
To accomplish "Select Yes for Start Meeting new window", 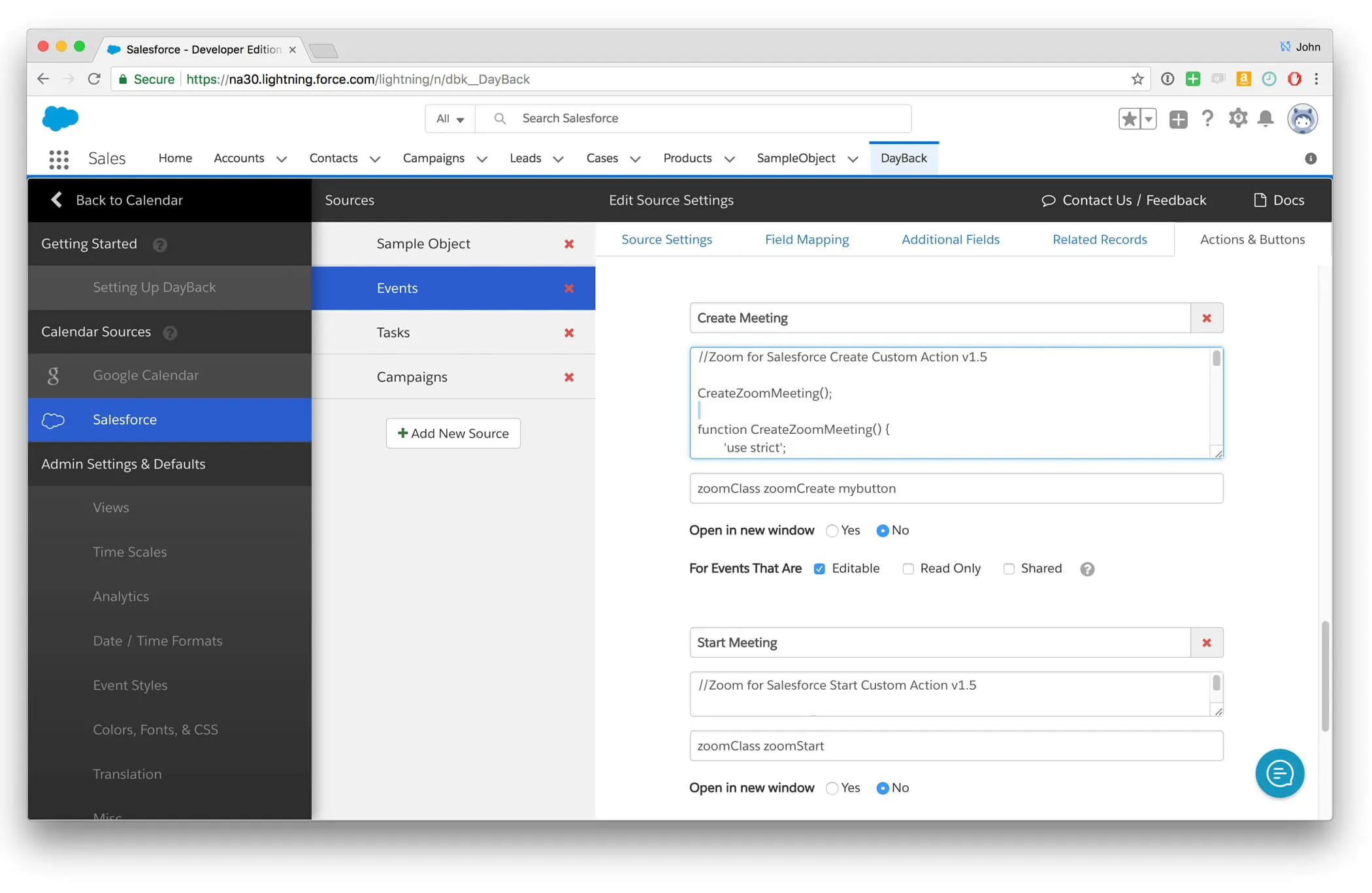I will [x=832, y=788].
